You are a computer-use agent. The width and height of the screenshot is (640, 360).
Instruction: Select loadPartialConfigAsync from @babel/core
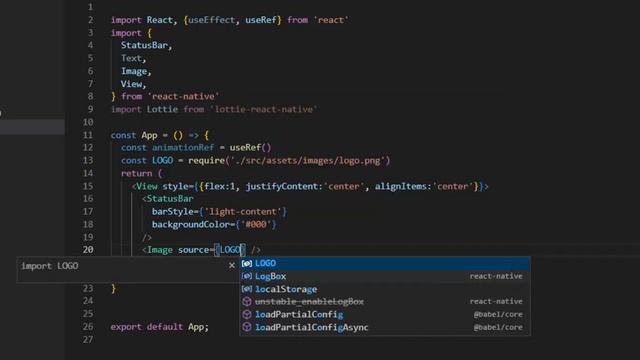tap(385, 327)
